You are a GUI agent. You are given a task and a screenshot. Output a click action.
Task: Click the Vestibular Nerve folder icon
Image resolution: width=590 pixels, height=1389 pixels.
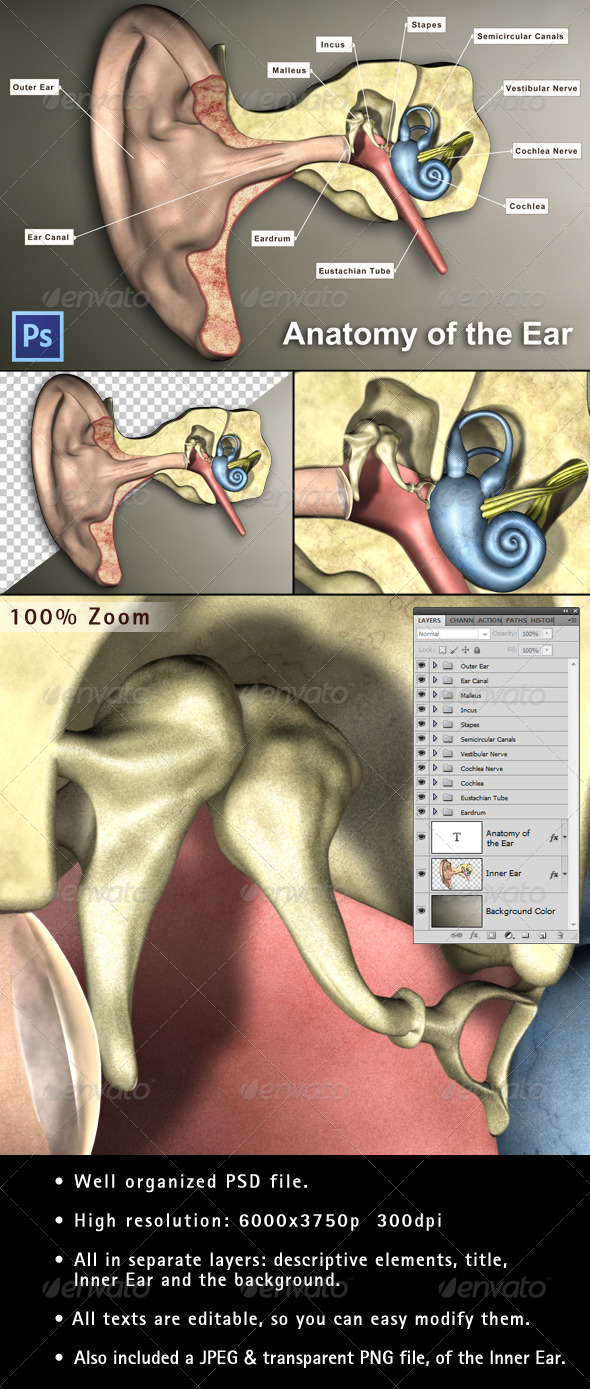tap(447, 753)
